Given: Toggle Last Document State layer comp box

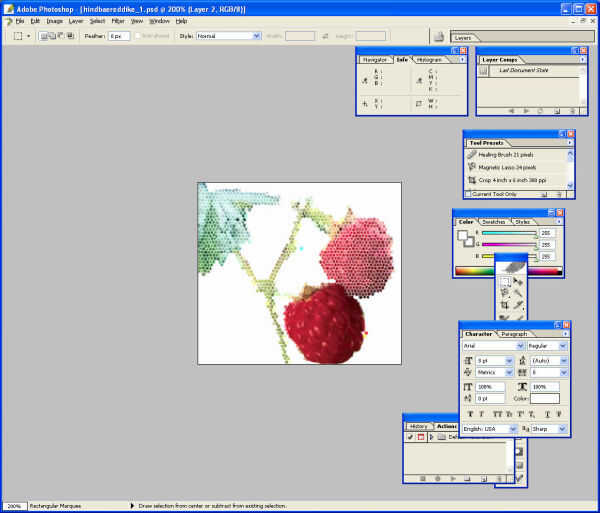Looking at the screenshot, I should pyautogui.click(x=483, y=71).
